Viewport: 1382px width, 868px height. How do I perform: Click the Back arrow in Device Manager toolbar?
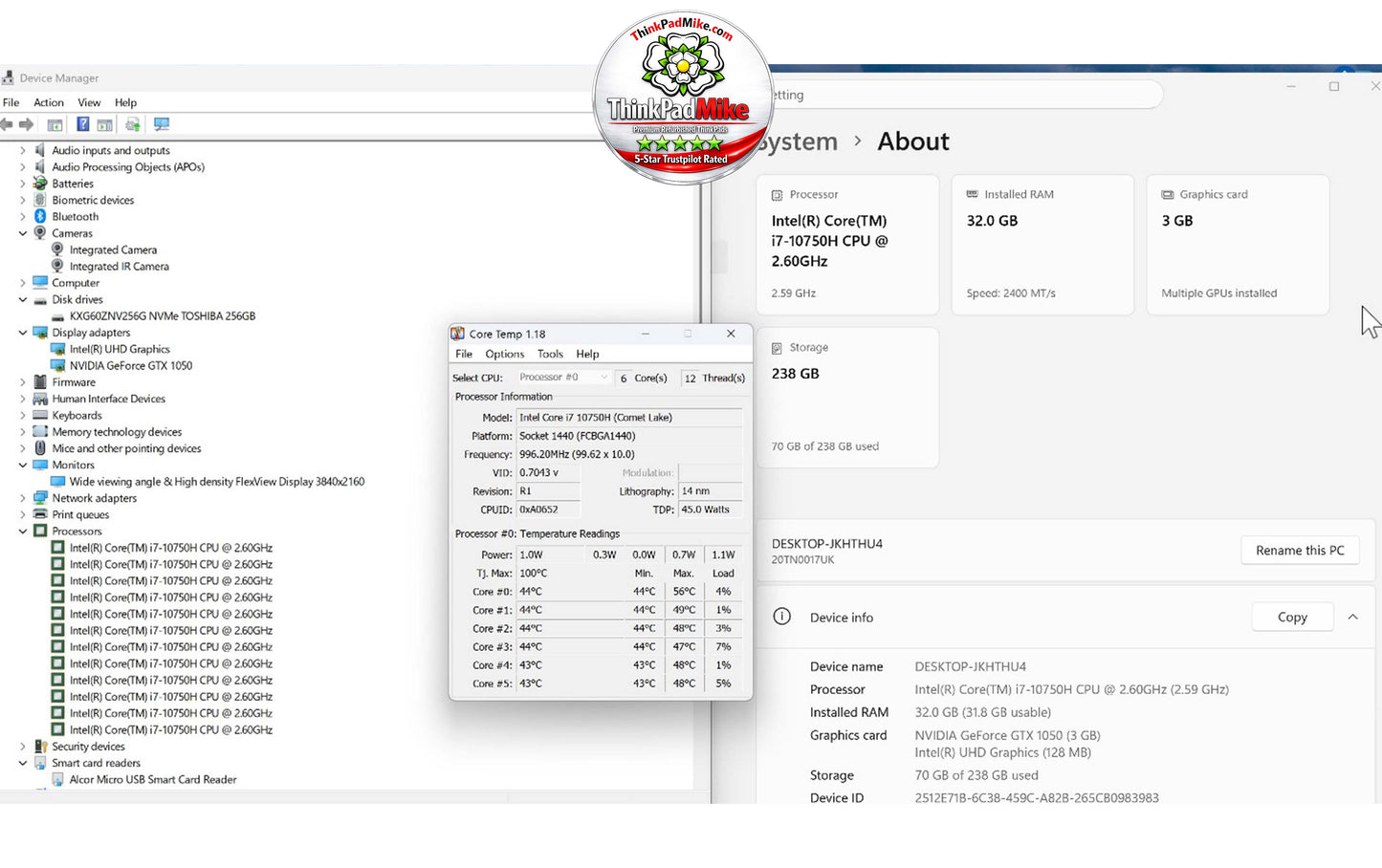coord(7,124)
